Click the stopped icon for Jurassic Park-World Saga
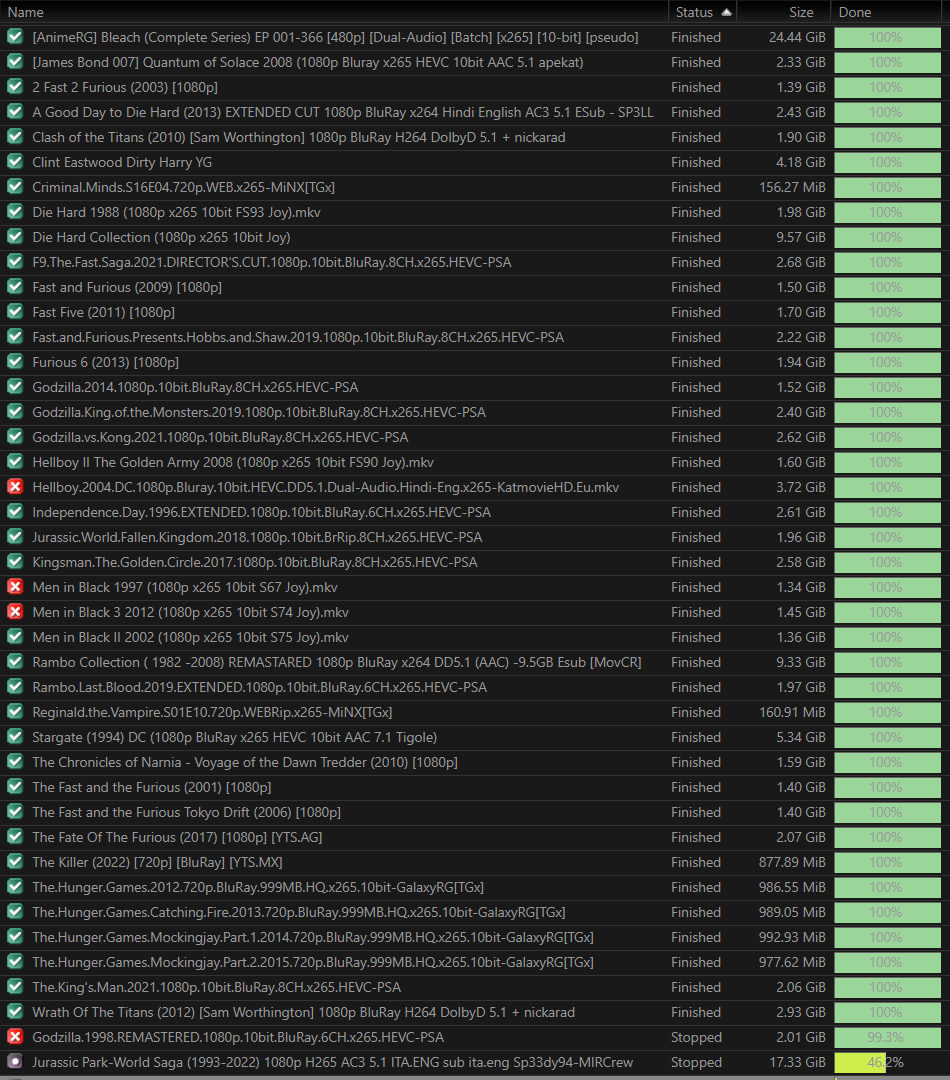The height and width of the screenshot is (1080, 950). click(x=14, y=1061)
